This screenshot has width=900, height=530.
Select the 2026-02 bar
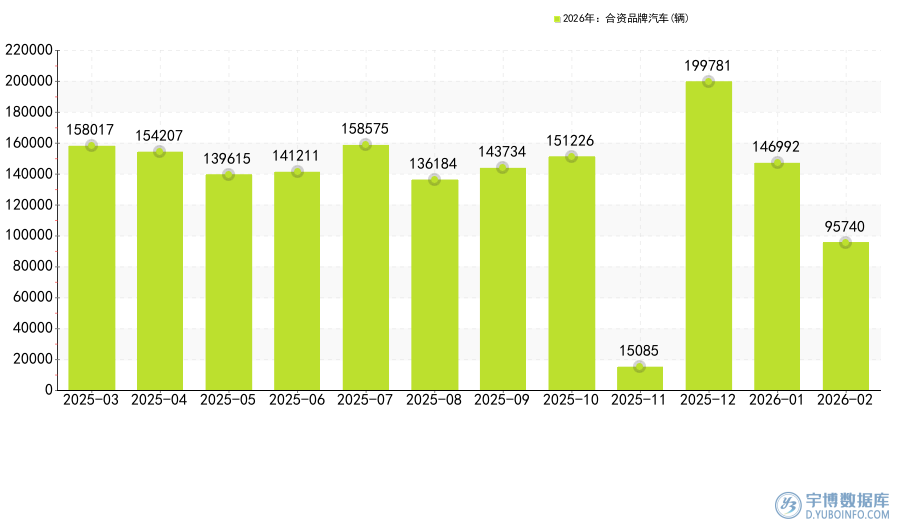845,320
